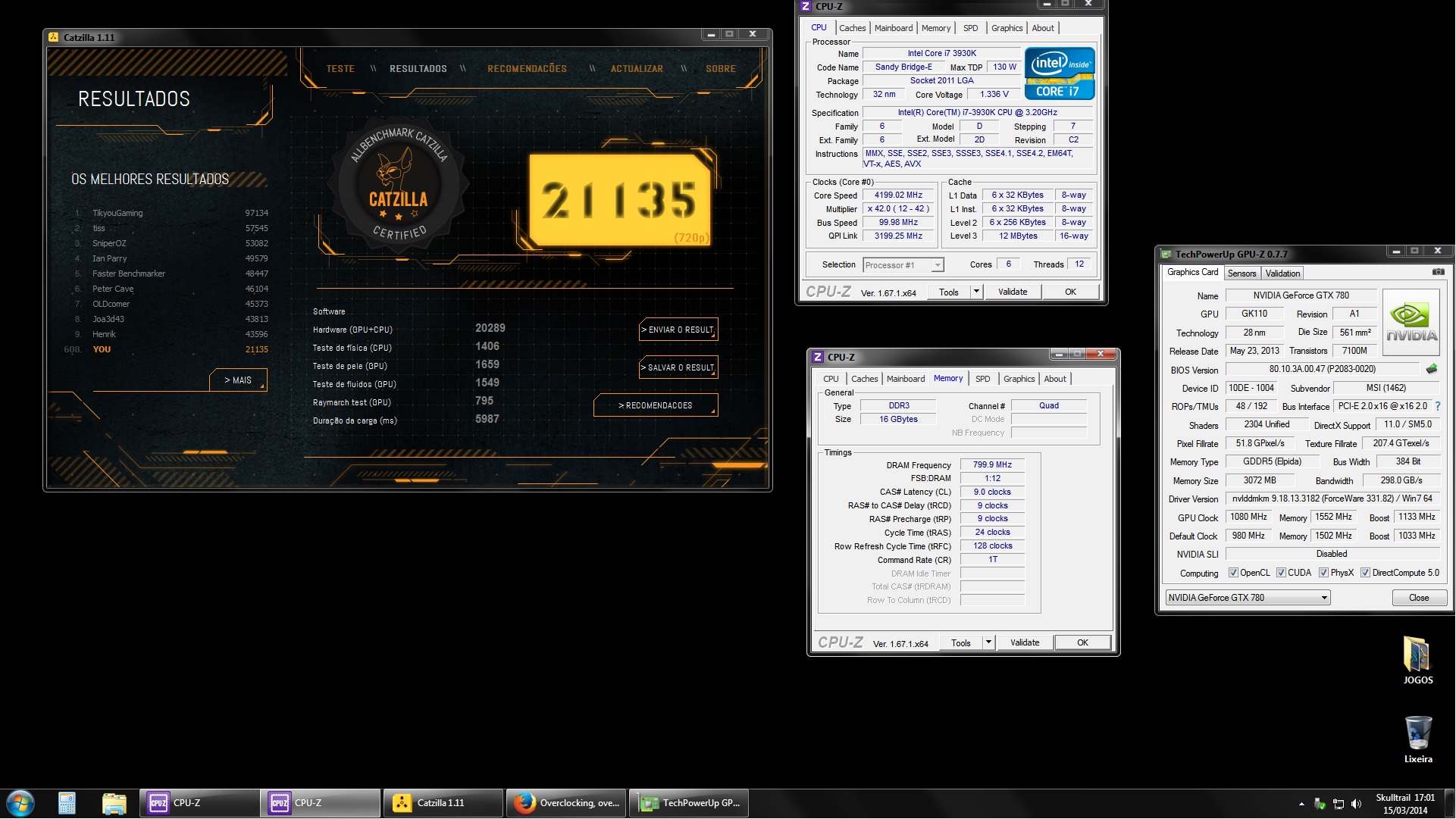
Task: Toggle the CUDA checkbox in GPU-Z
Action: [1281, 573]
